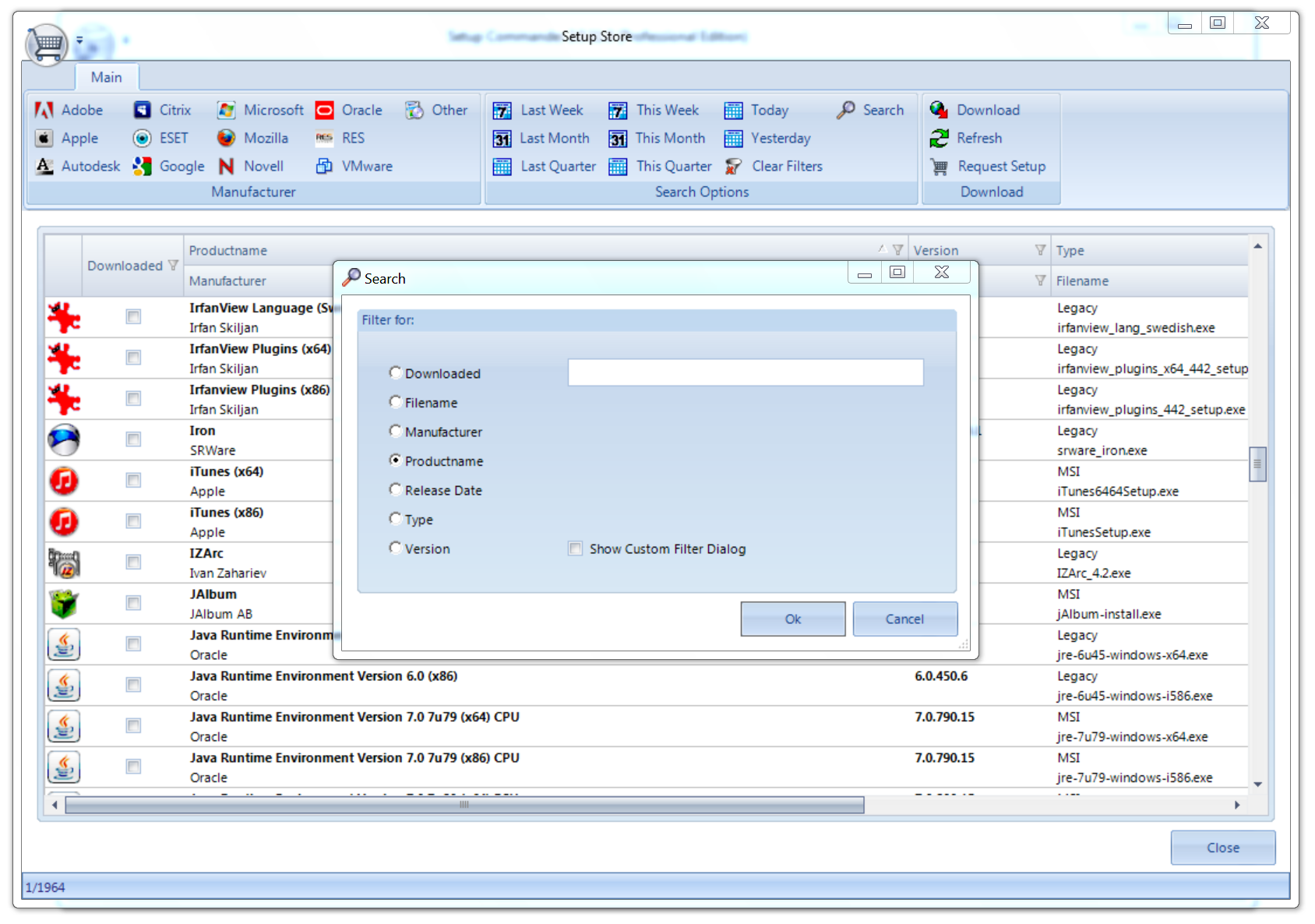Image resolution: width=1315 pixels, height=924 pixels.
Task: Select the Manufacturer filter radio button
Action: pos(395,432)
